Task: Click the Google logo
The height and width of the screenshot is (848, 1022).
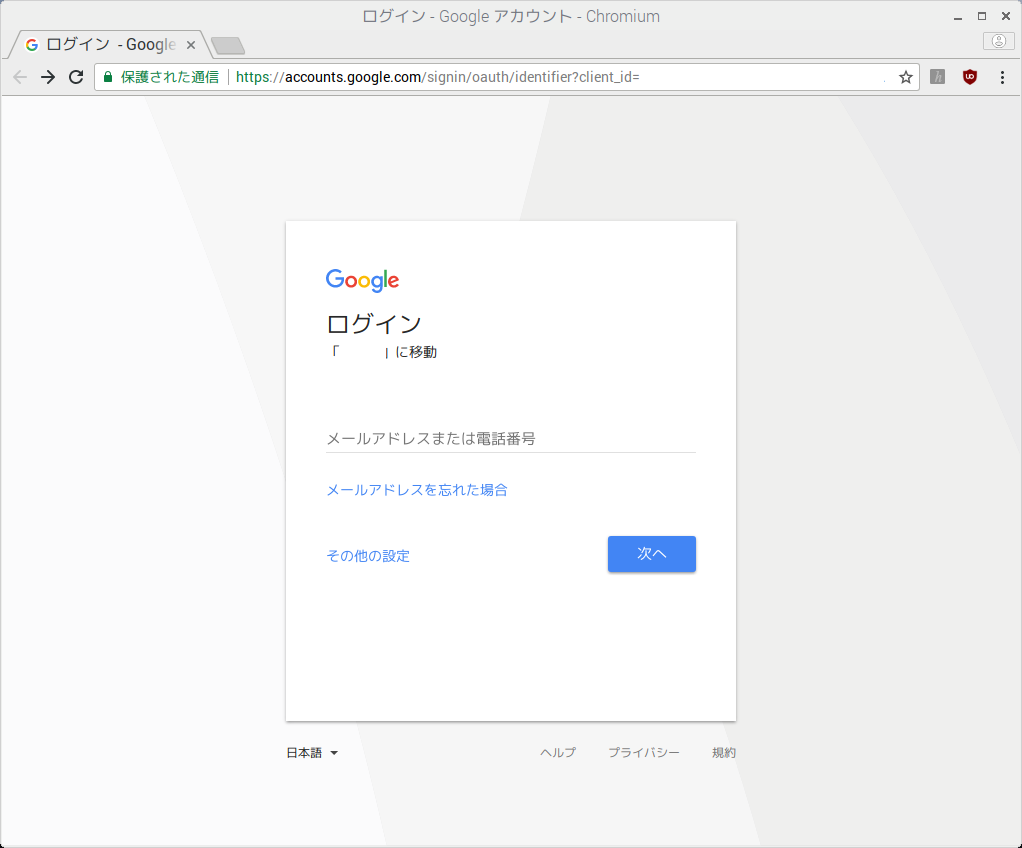Action: [362, 280]
